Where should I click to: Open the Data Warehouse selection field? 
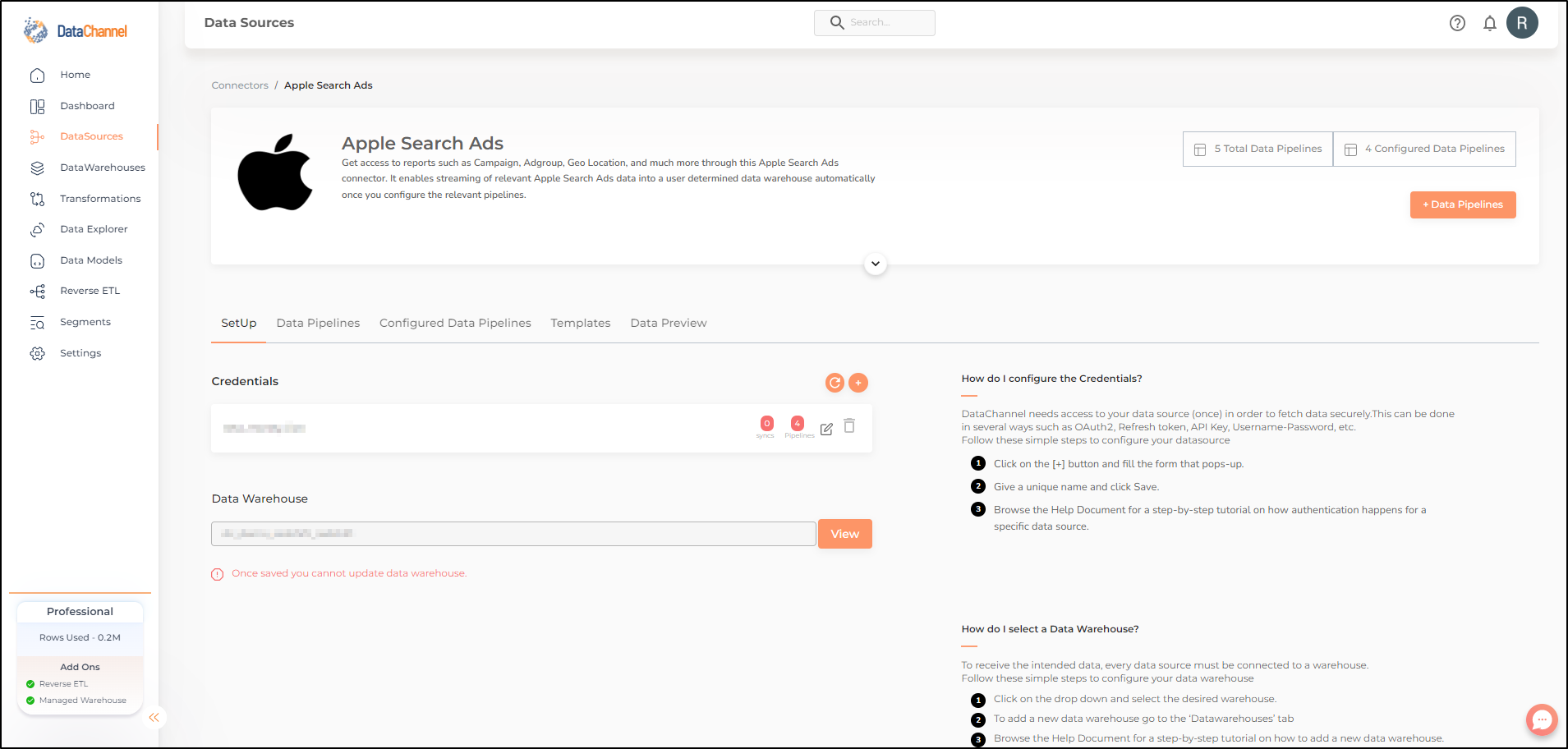[513, 534]
